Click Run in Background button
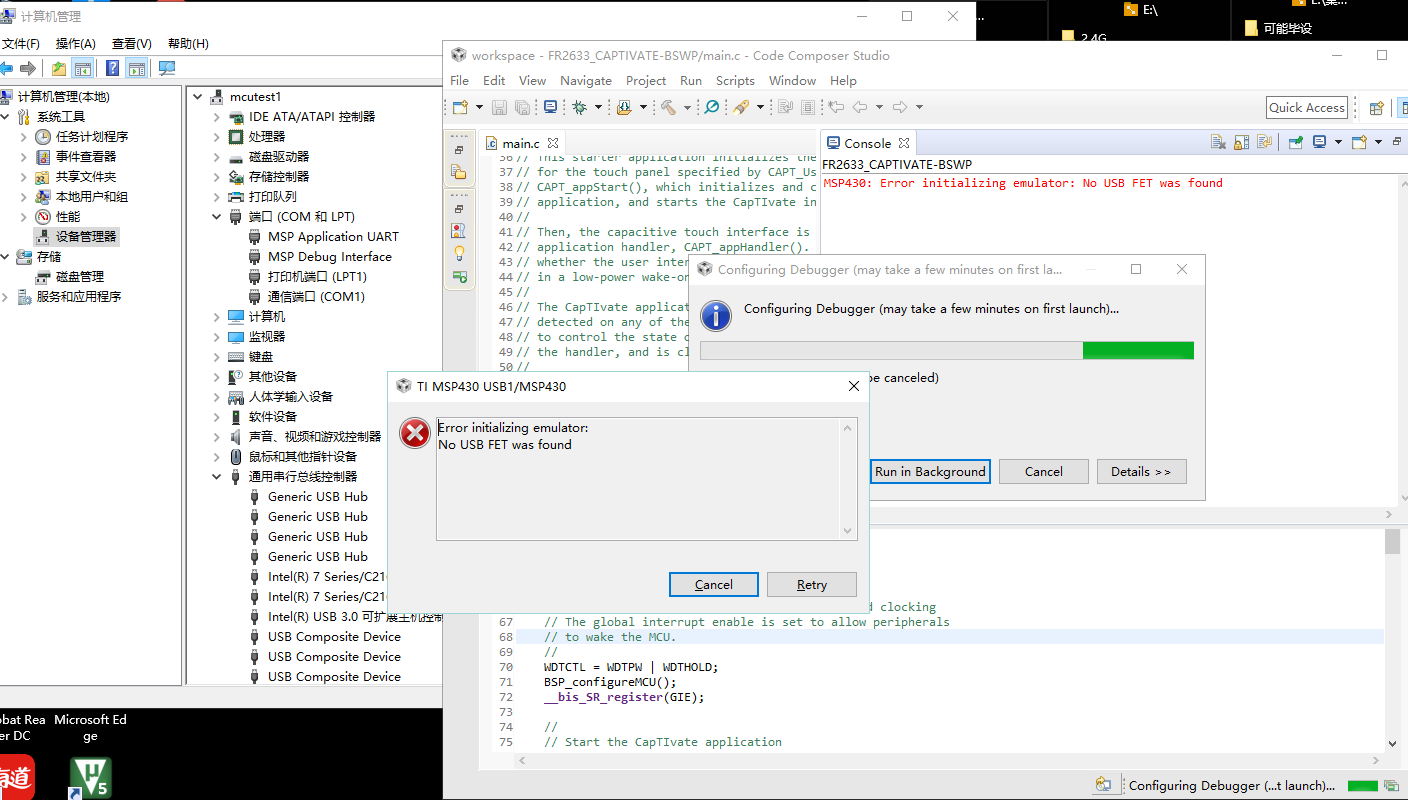This screenshot has height=800, width=1408. [x=930, y=472]
